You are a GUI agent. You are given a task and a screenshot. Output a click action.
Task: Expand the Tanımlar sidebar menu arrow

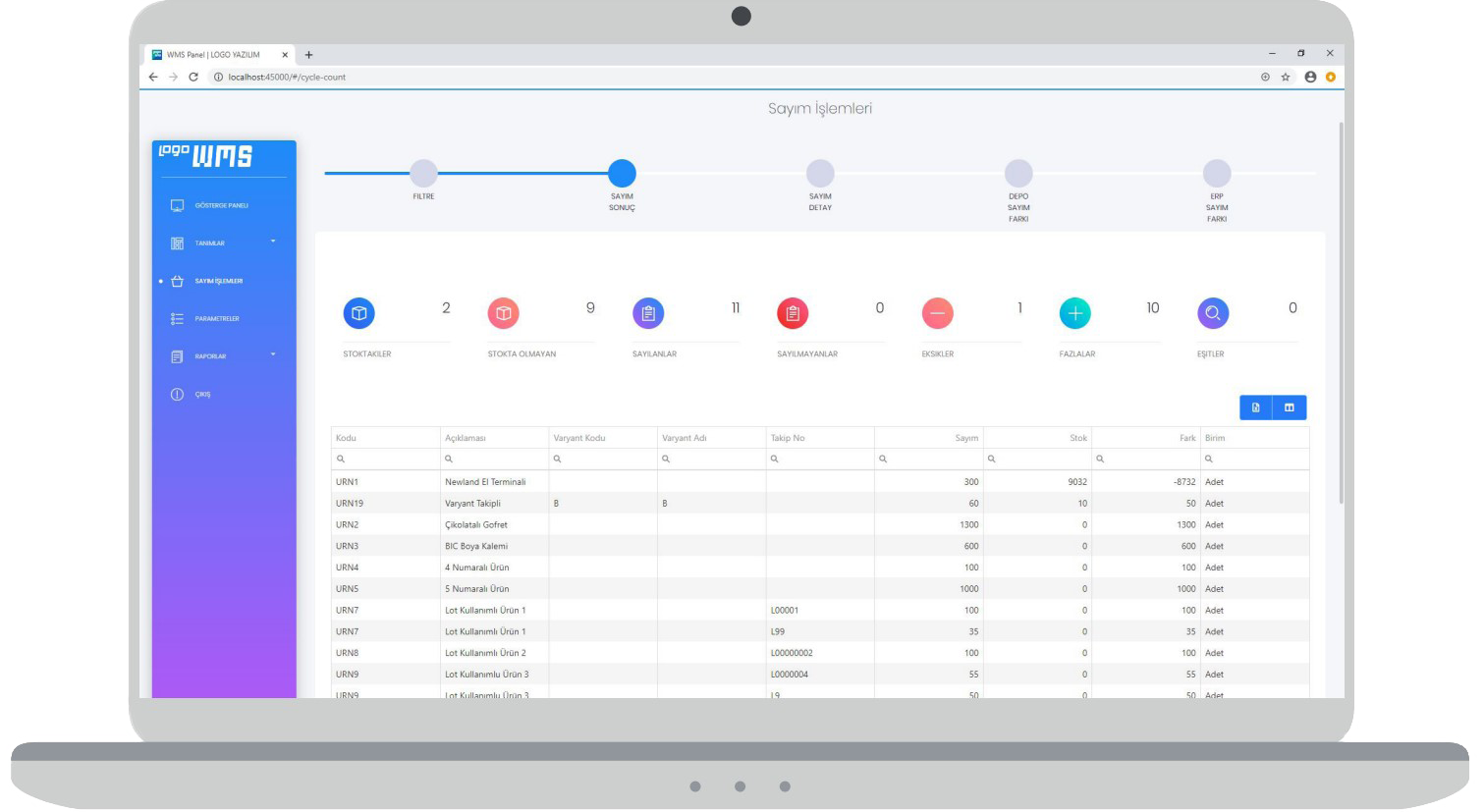tap(273, 242)
